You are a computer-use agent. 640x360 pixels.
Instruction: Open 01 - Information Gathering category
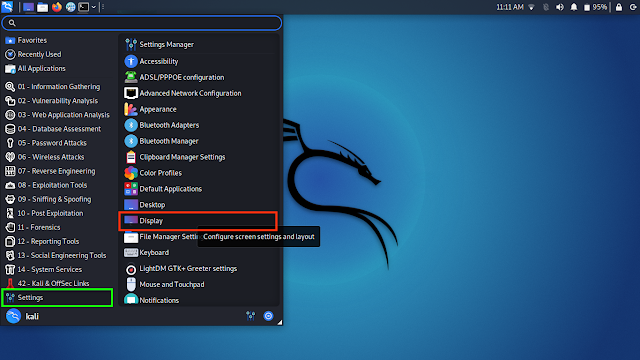click(x=59, y=87)
